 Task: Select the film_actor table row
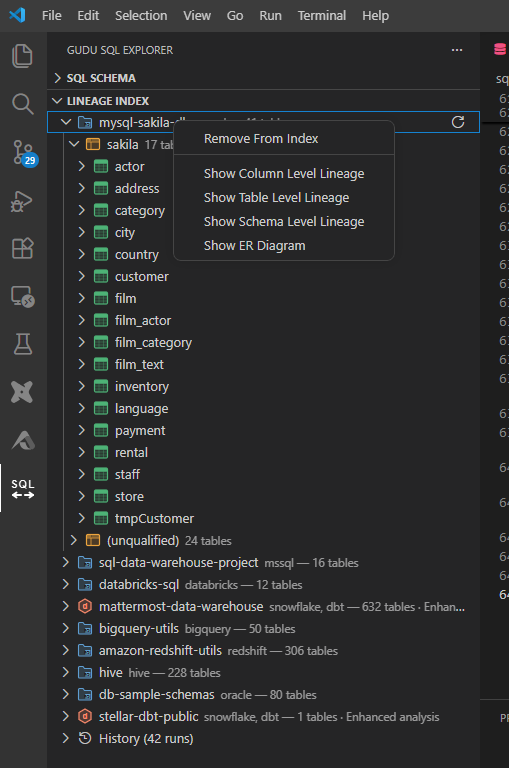click(264, 320)
